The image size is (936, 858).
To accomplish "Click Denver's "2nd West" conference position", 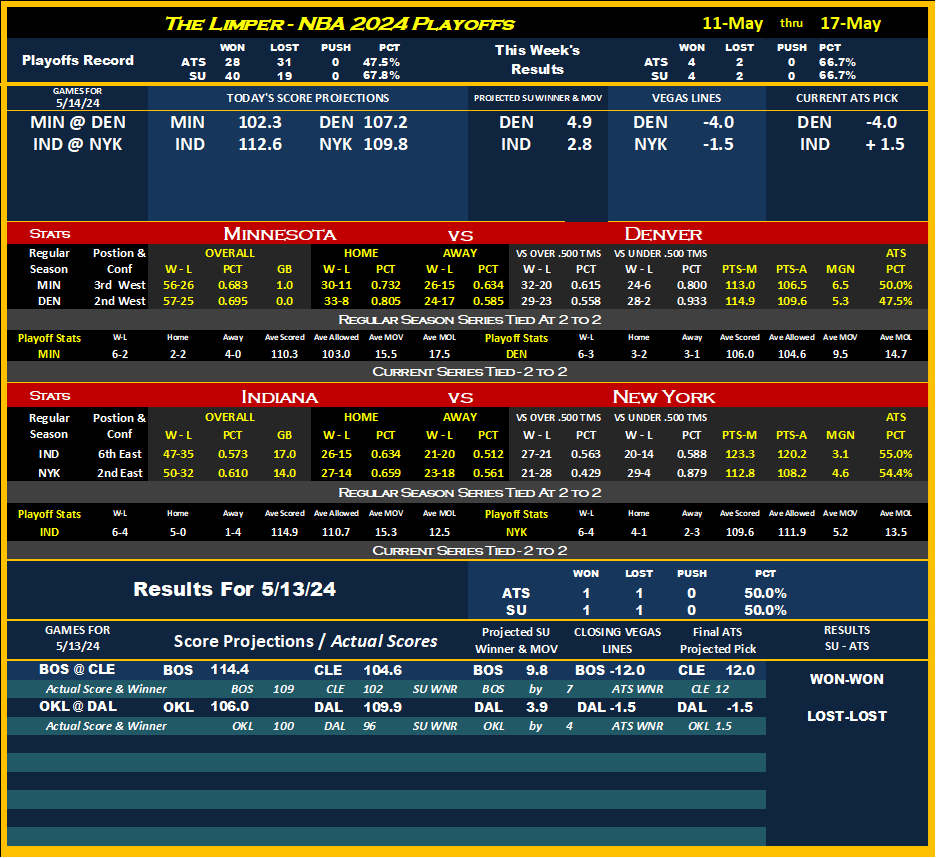I will (x=119, y=302).
